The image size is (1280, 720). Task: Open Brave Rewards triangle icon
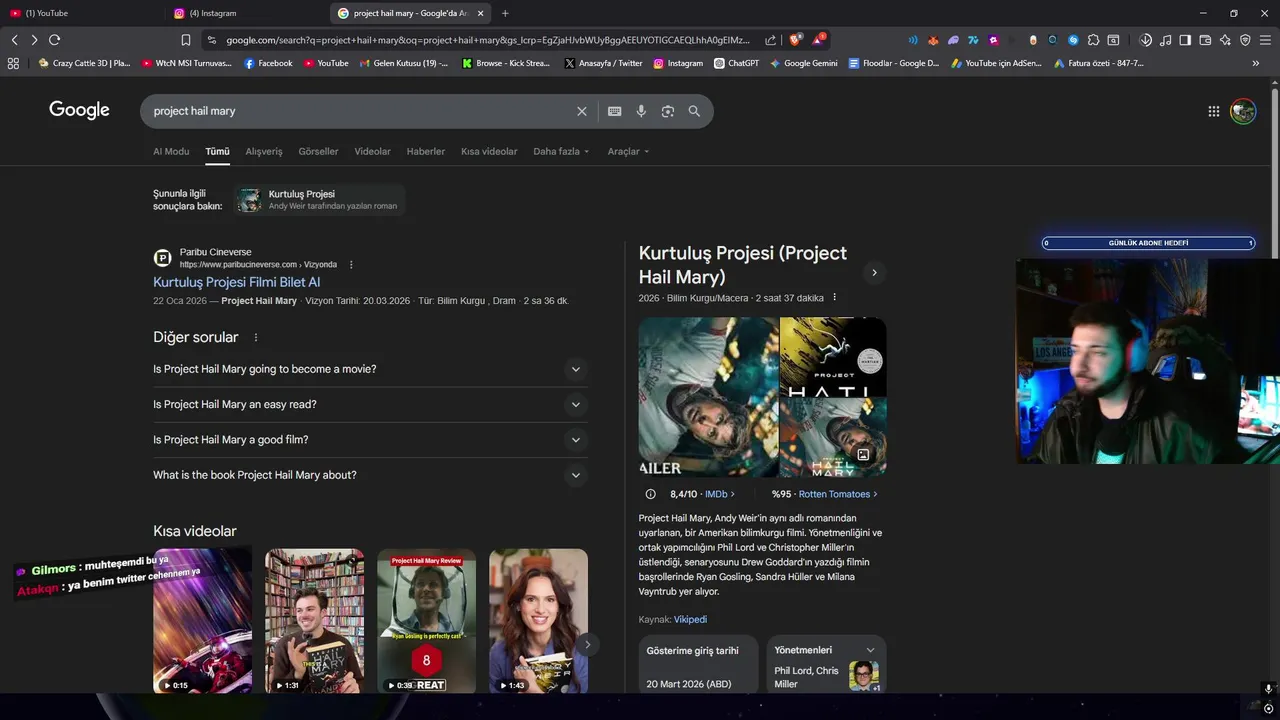point(819,40)
